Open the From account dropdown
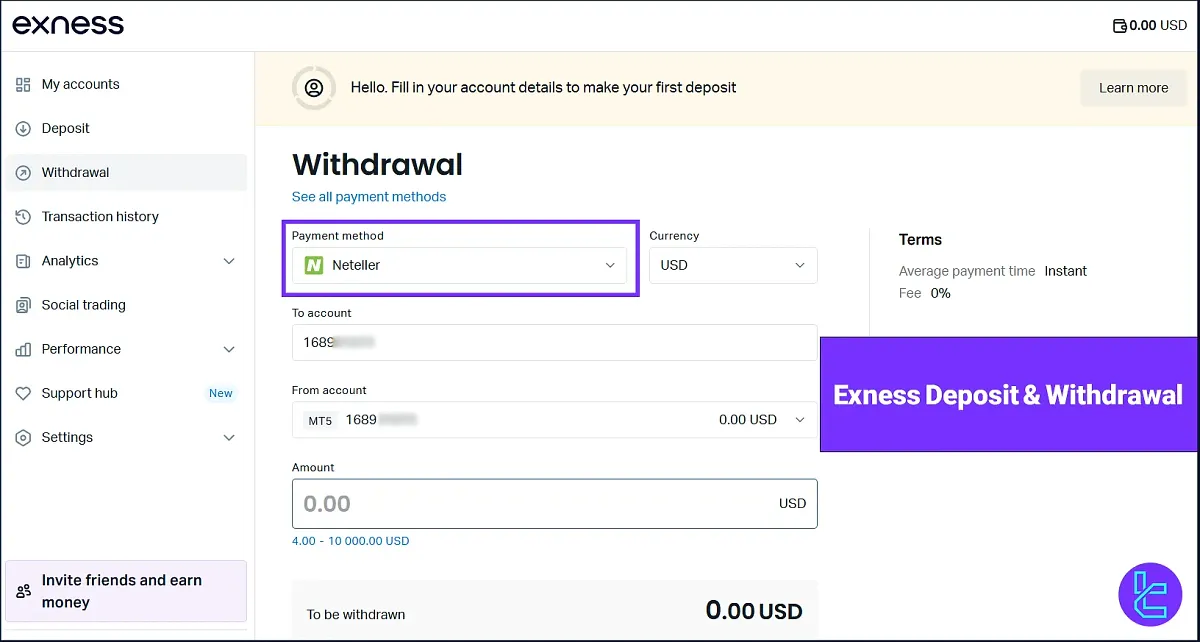1200x642 pixels. [799, 420]
